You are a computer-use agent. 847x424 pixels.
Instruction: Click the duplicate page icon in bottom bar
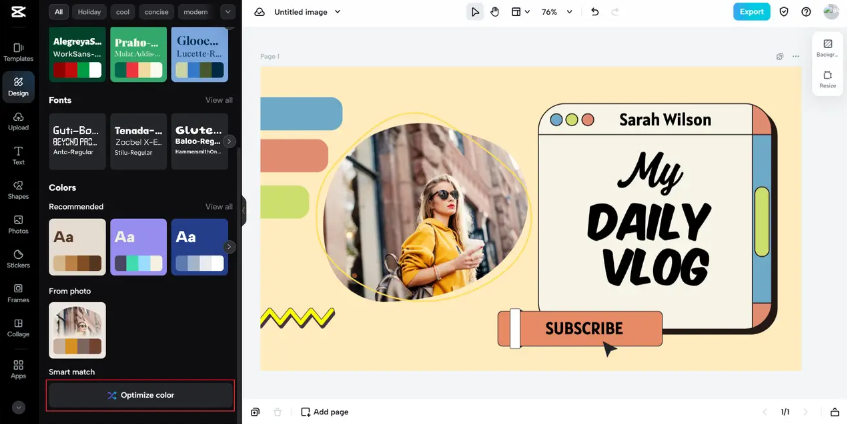point(255,412)
